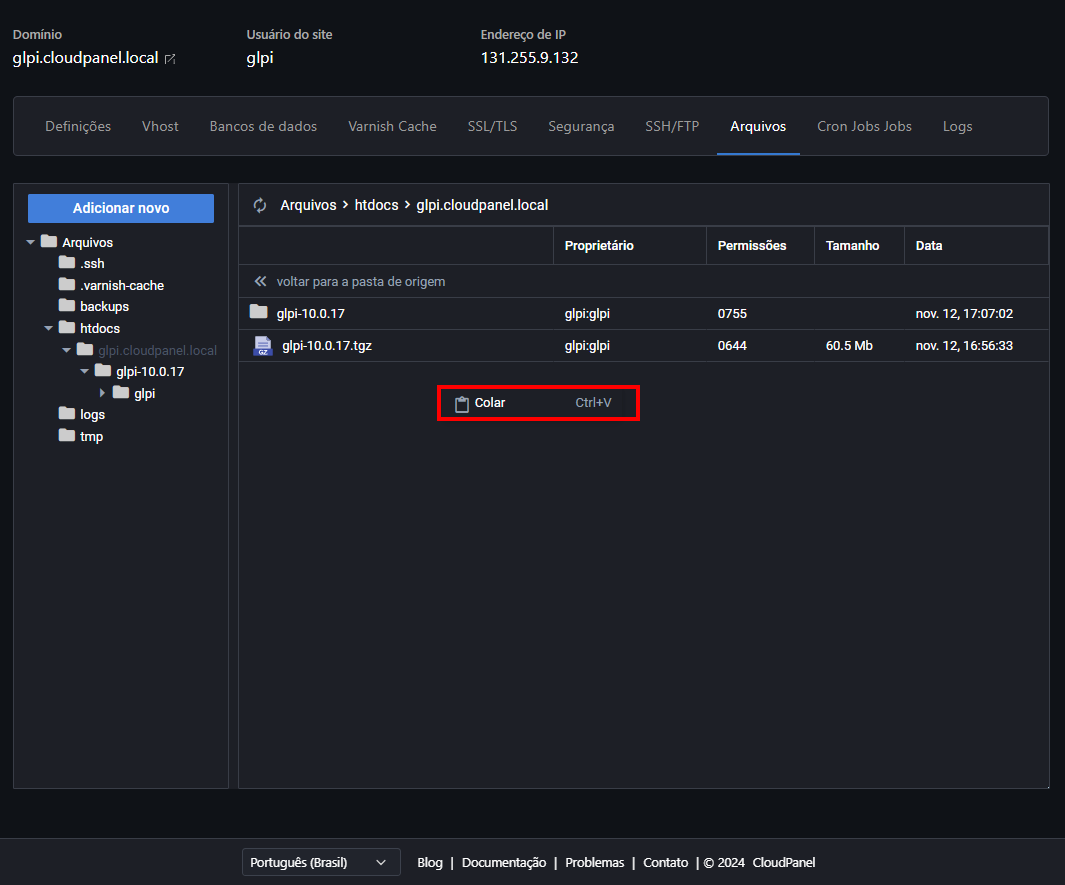Click htdocs in the breadcrumb path
1065x885 pixels.
click(x=377, y=205)
